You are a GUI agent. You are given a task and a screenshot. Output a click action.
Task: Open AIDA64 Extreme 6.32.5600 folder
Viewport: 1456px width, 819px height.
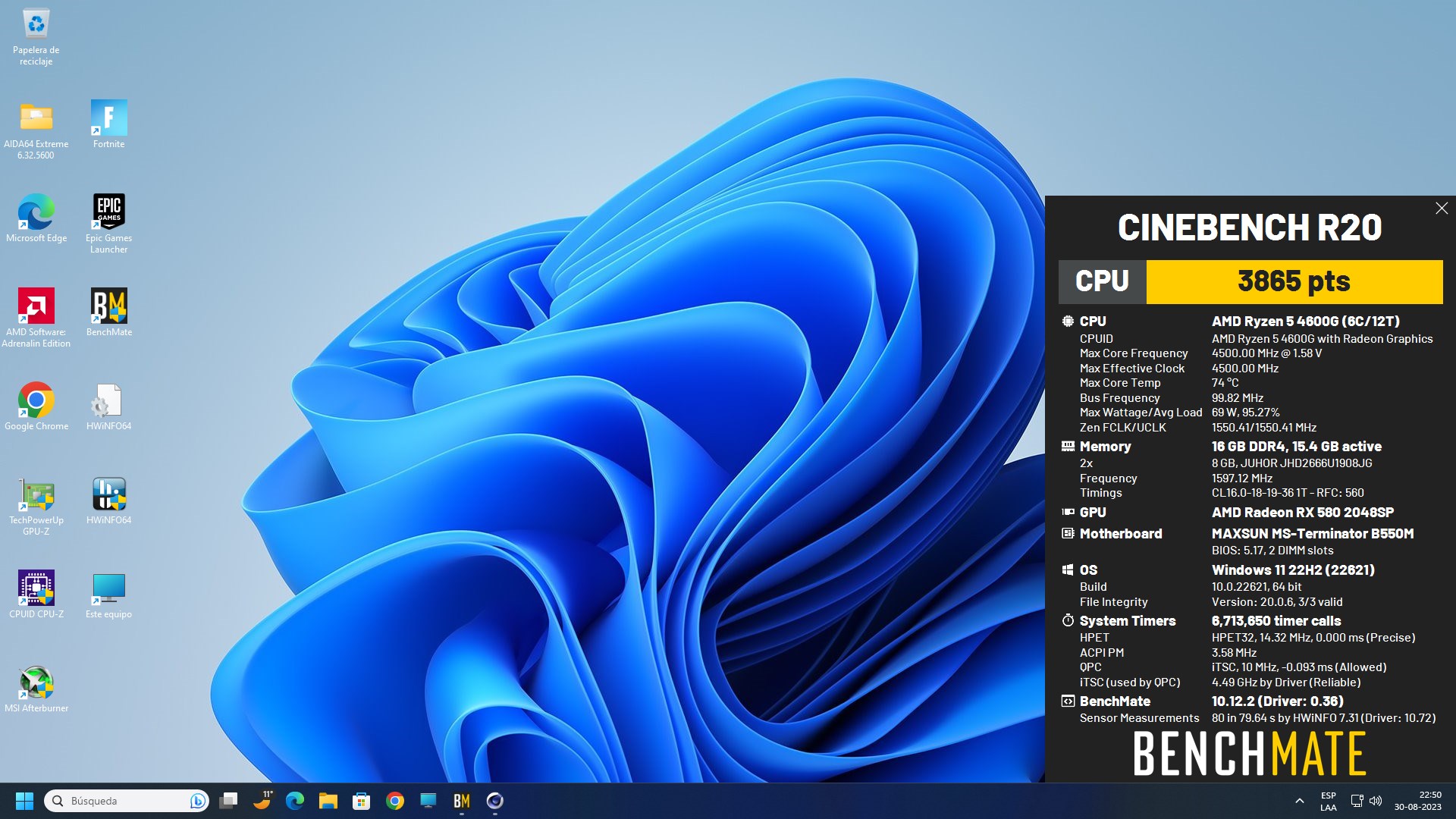coord(36,130)
